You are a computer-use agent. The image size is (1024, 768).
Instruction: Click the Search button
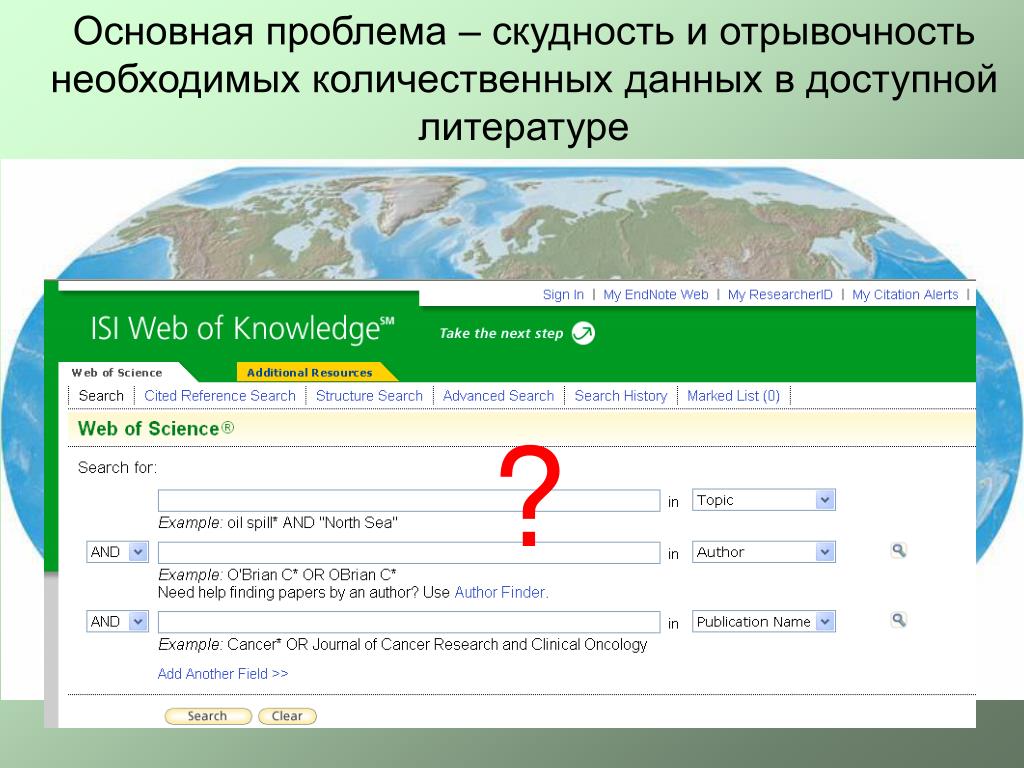(x=208, y=716)
